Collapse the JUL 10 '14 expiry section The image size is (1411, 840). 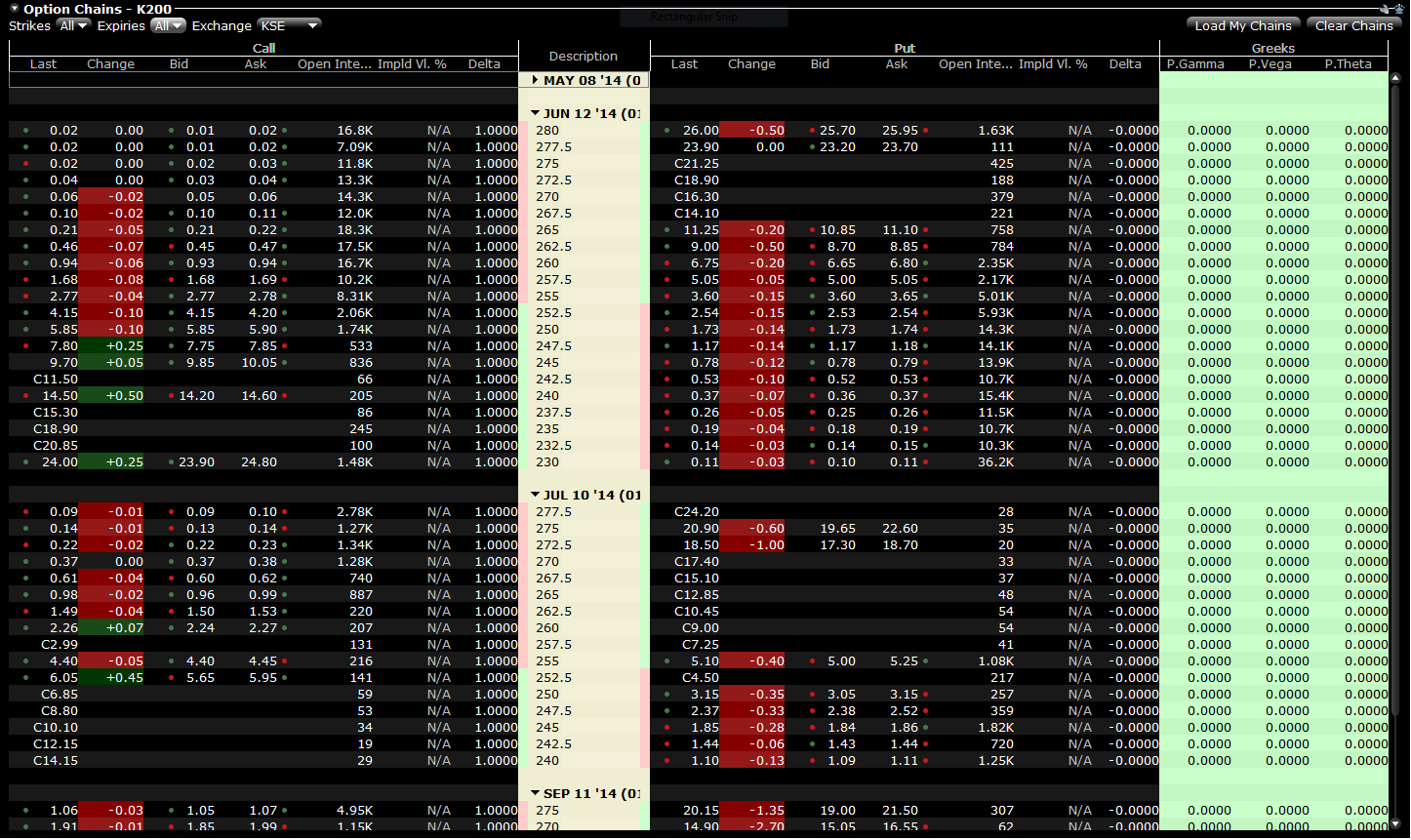(x=535, y=495)
